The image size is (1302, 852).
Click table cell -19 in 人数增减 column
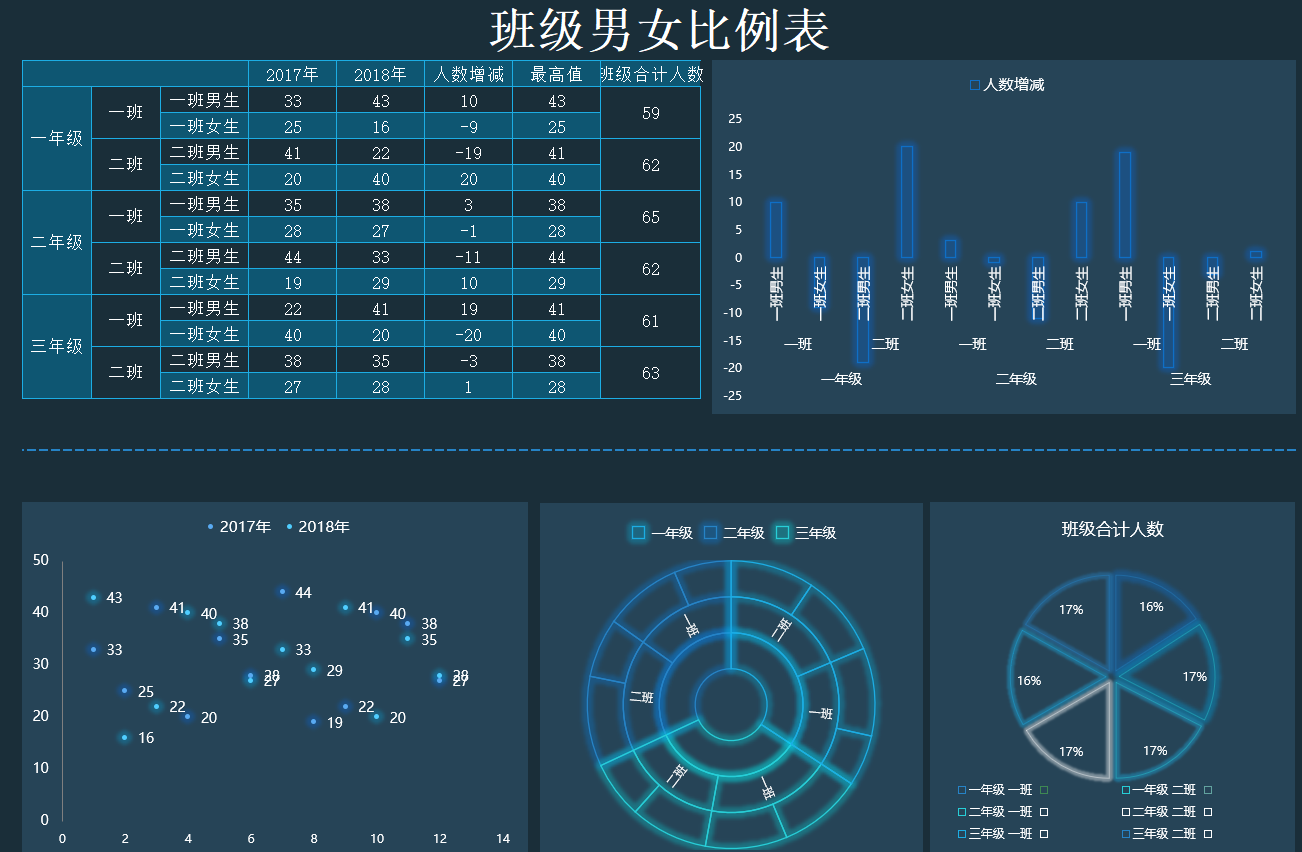[468, 153]
